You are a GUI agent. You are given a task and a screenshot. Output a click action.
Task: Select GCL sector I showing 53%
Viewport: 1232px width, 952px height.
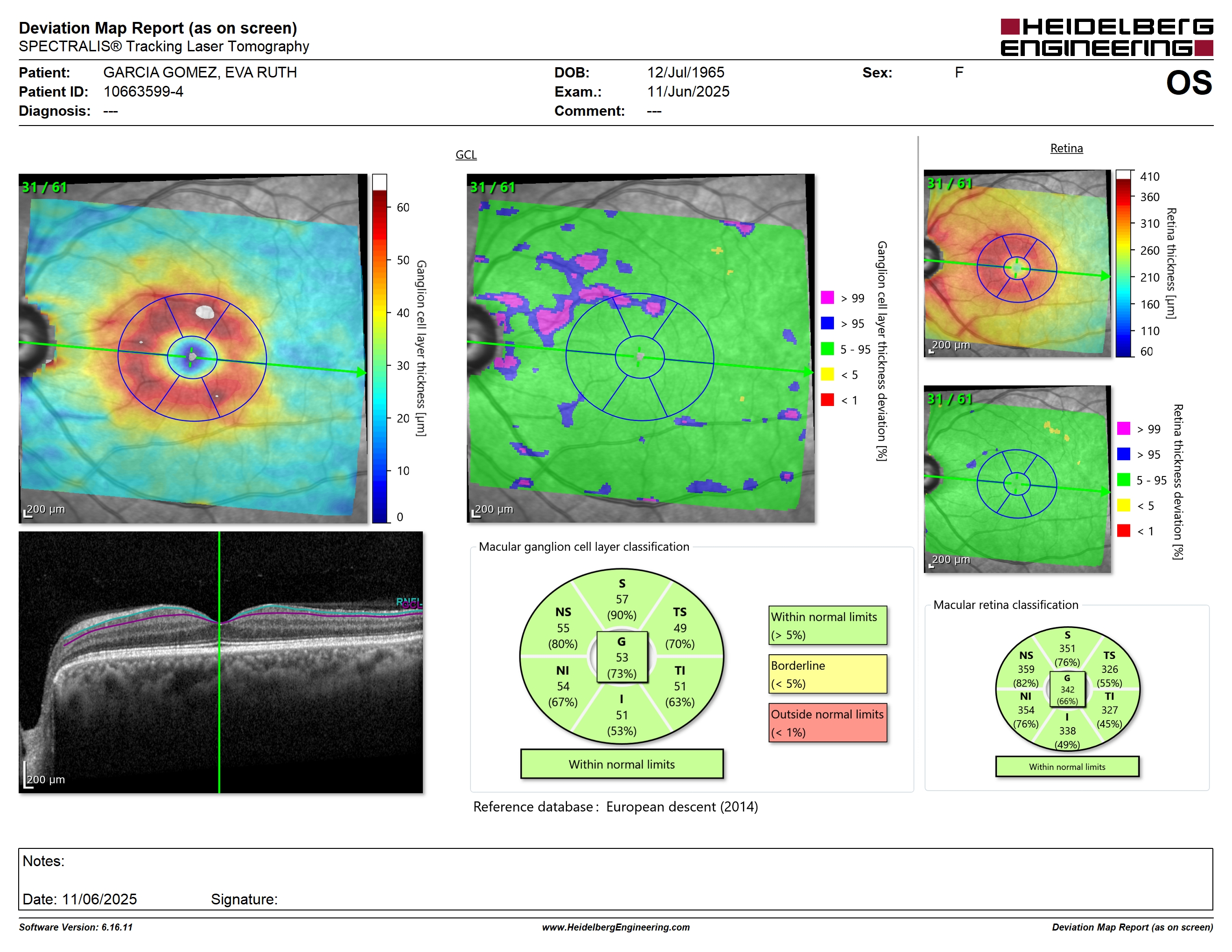point(622,715)
